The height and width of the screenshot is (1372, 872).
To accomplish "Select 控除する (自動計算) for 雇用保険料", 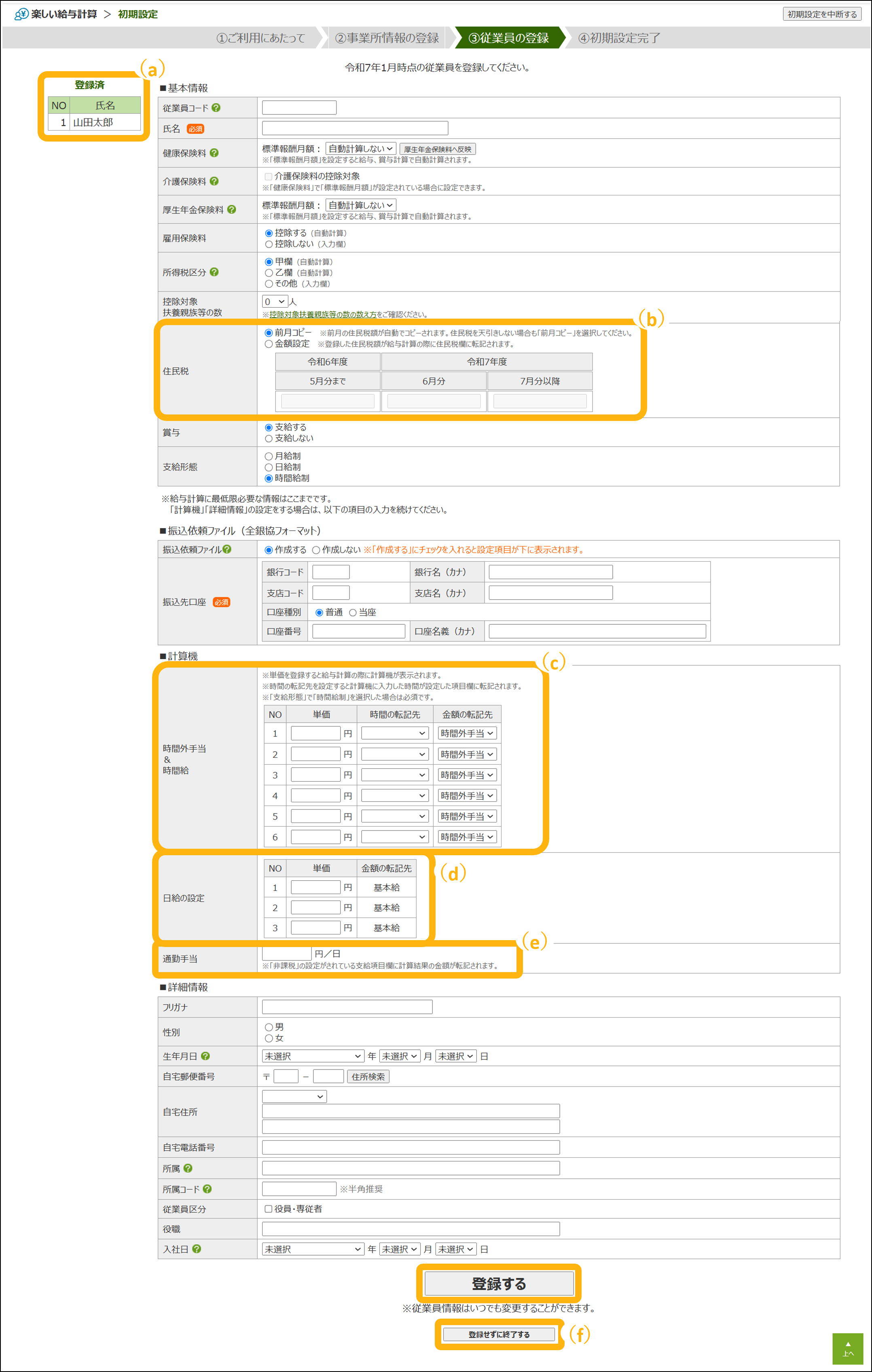I will click(x=269, y=233).
